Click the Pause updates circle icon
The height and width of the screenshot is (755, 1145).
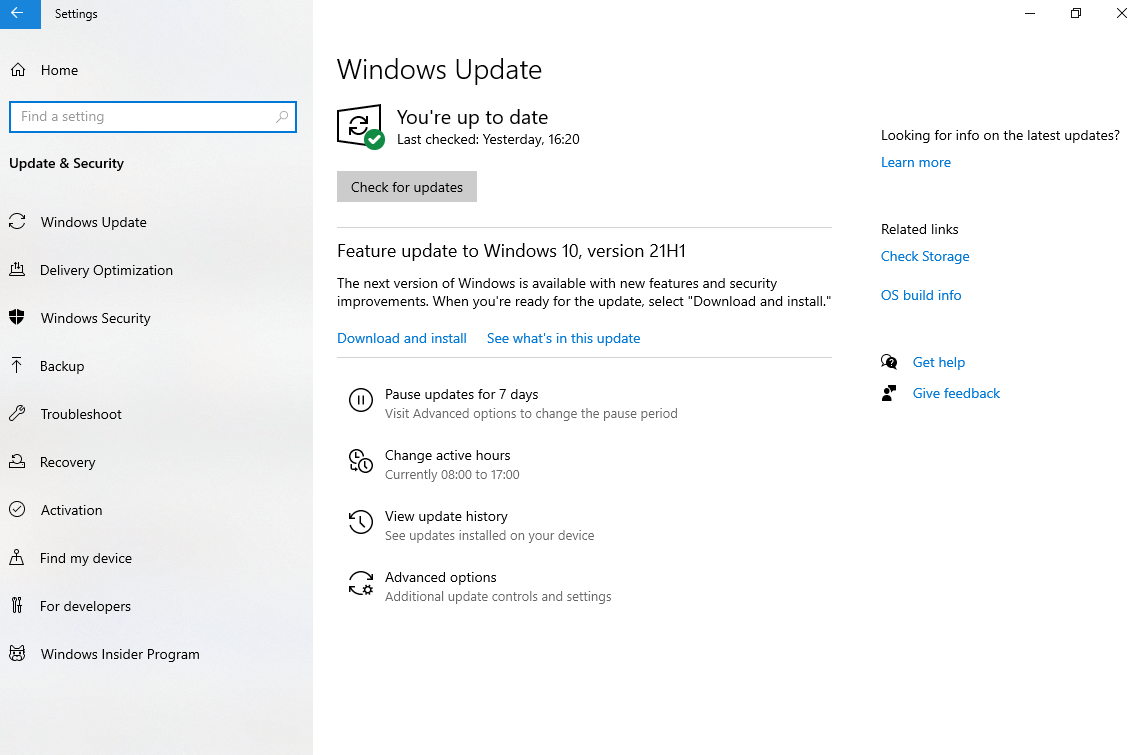[x=361, y=400]
